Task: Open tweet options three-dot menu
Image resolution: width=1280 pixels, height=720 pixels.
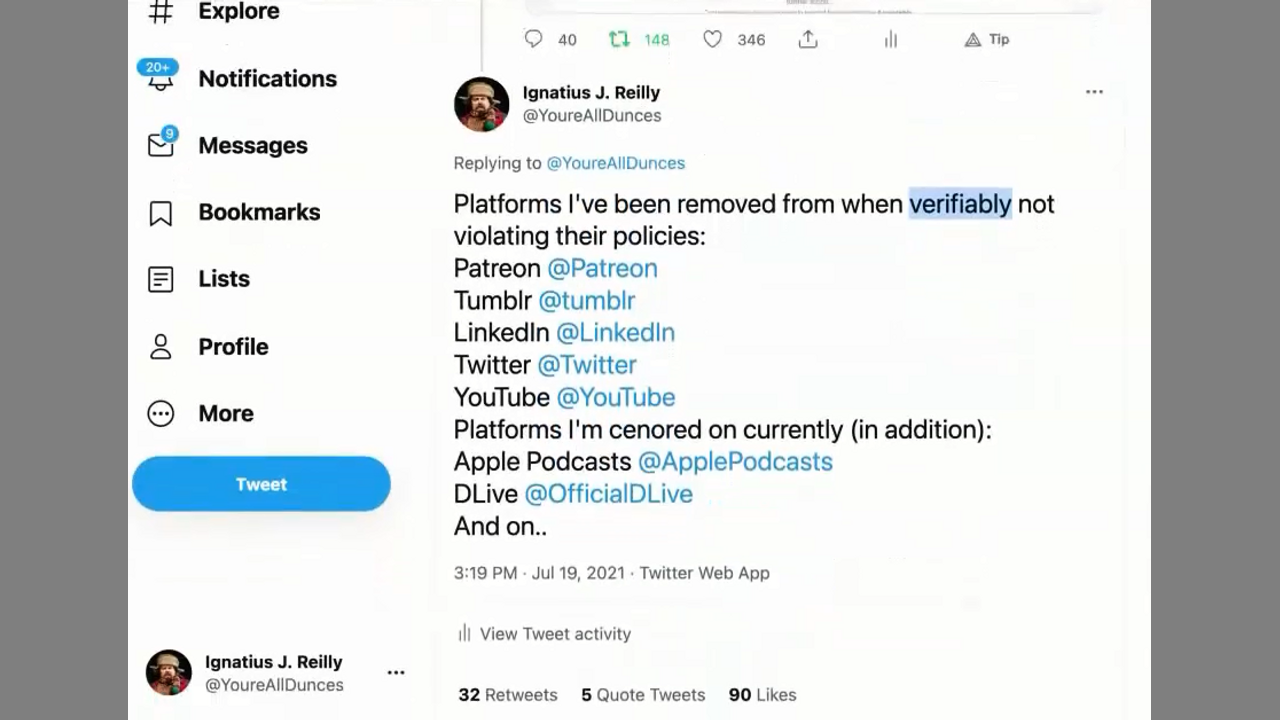Action: pyautogui.click(x=1094, y=92)
